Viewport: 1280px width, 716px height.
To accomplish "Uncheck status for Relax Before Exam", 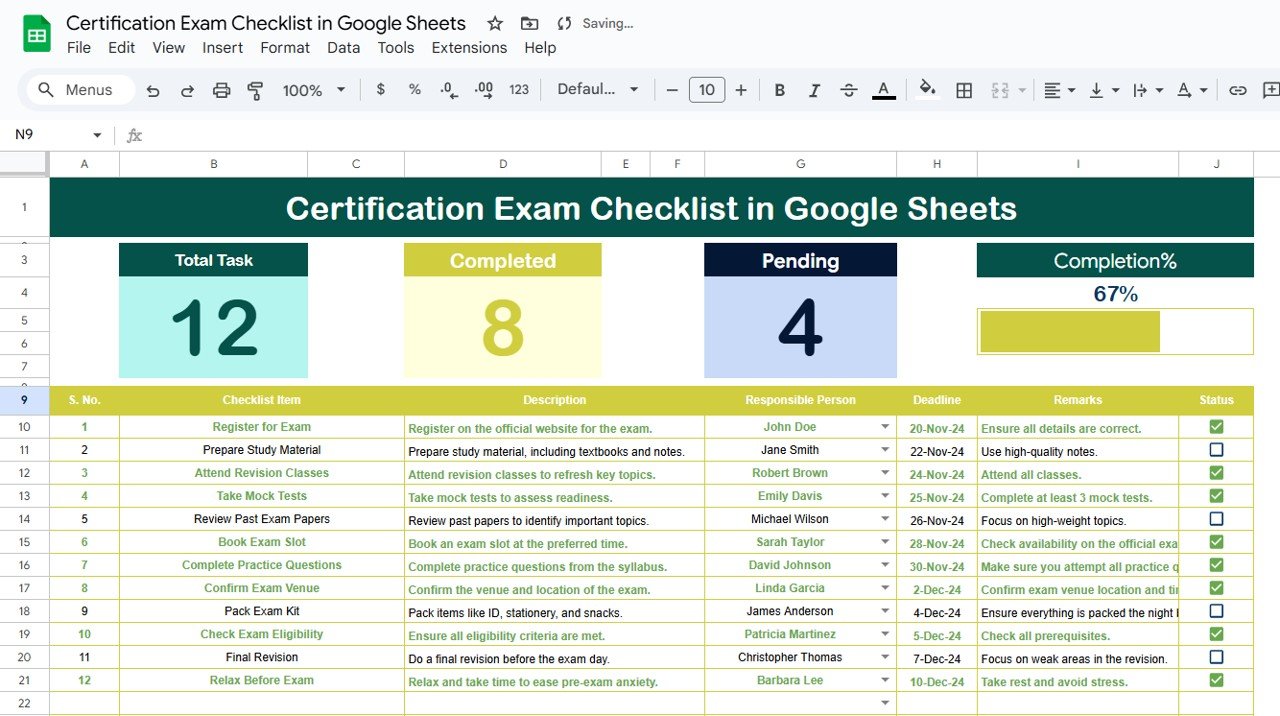I will 1216,680.
